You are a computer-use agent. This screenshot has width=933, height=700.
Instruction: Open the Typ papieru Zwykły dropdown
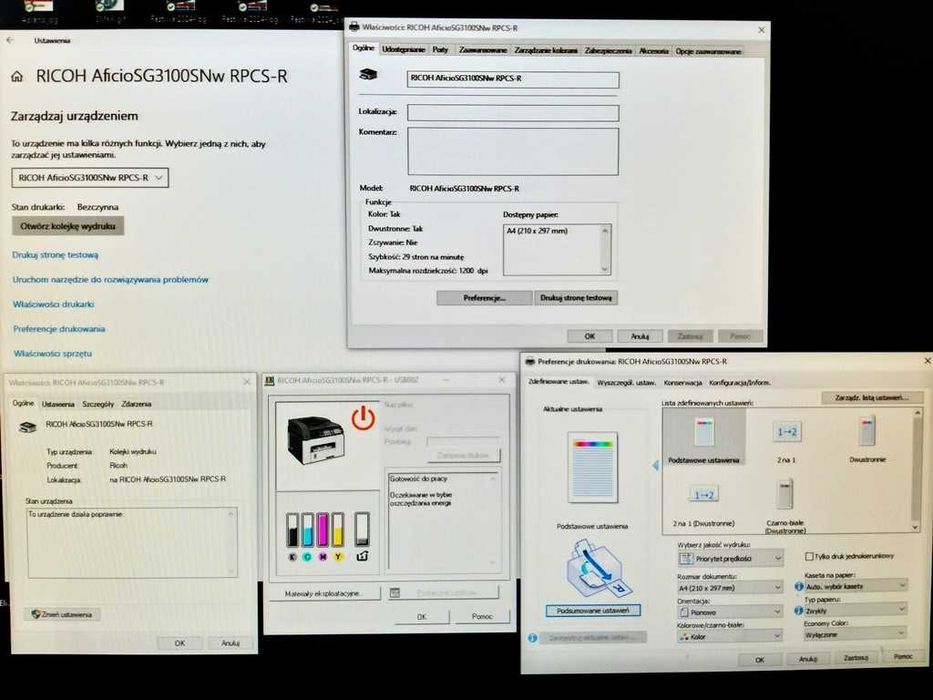click(856, 610)
